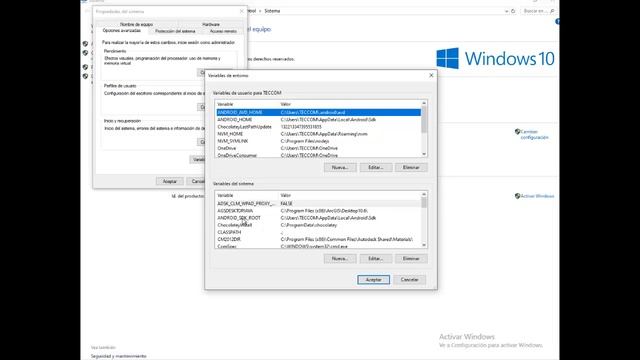The width and height of the screenshot is (640, 360).
Task: Select the ChocolateyLastPathUpdate user variable
Action: tap(318, 127)
